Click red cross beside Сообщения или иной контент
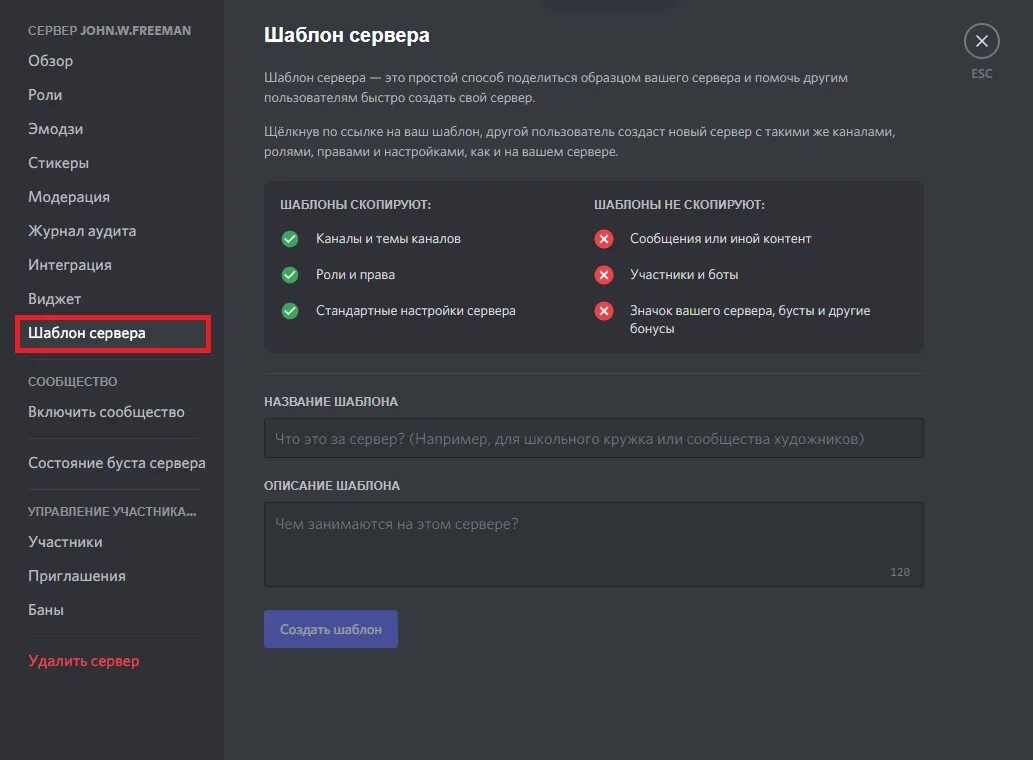Image resolution: width=1033 pixels, height=760 pixels. point(603,239)
